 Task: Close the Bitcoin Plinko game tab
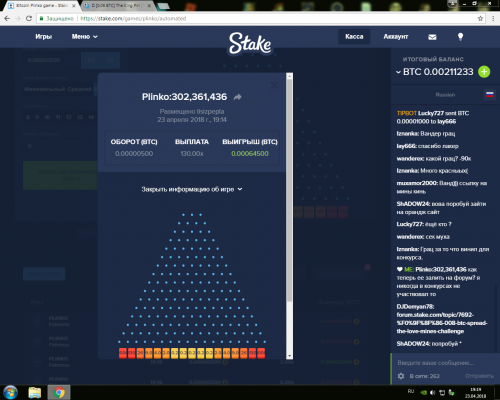[74, 6]
